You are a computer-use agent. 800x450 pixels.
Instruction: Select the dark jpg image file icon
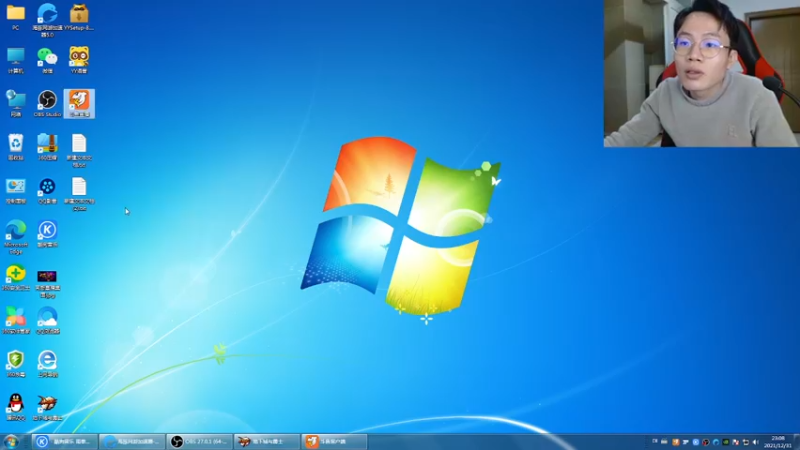(x=47, y=284)
